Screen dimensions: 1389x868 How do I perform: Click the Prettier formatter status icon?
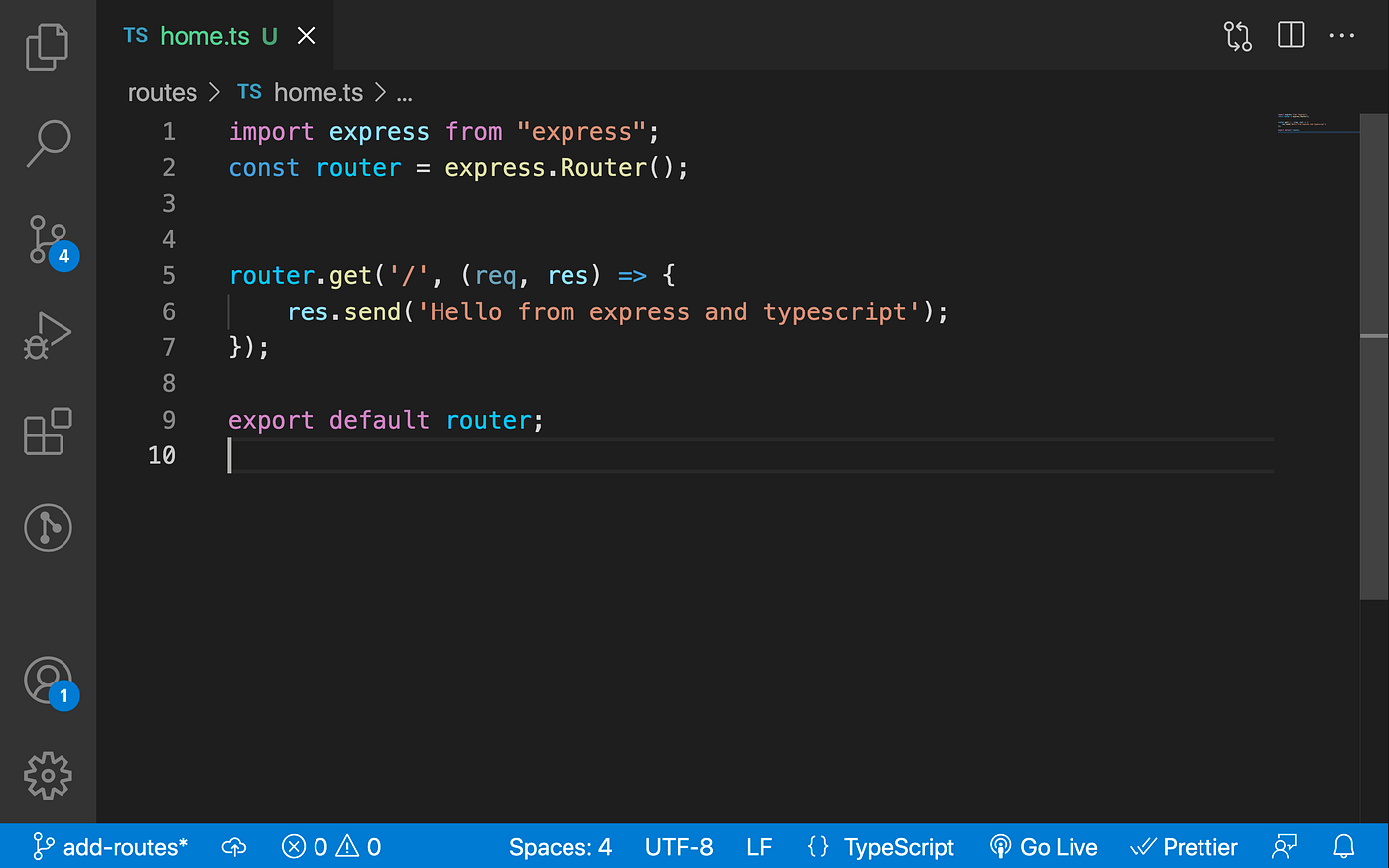coord(1184,846)
